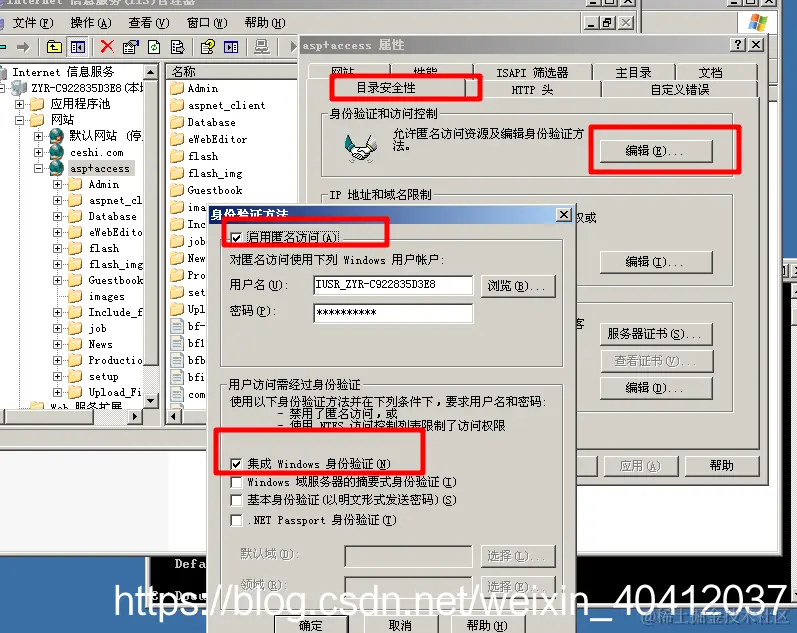
Task: Click the Forward navigation arrow in toolbar
Action: coord(23,47)
